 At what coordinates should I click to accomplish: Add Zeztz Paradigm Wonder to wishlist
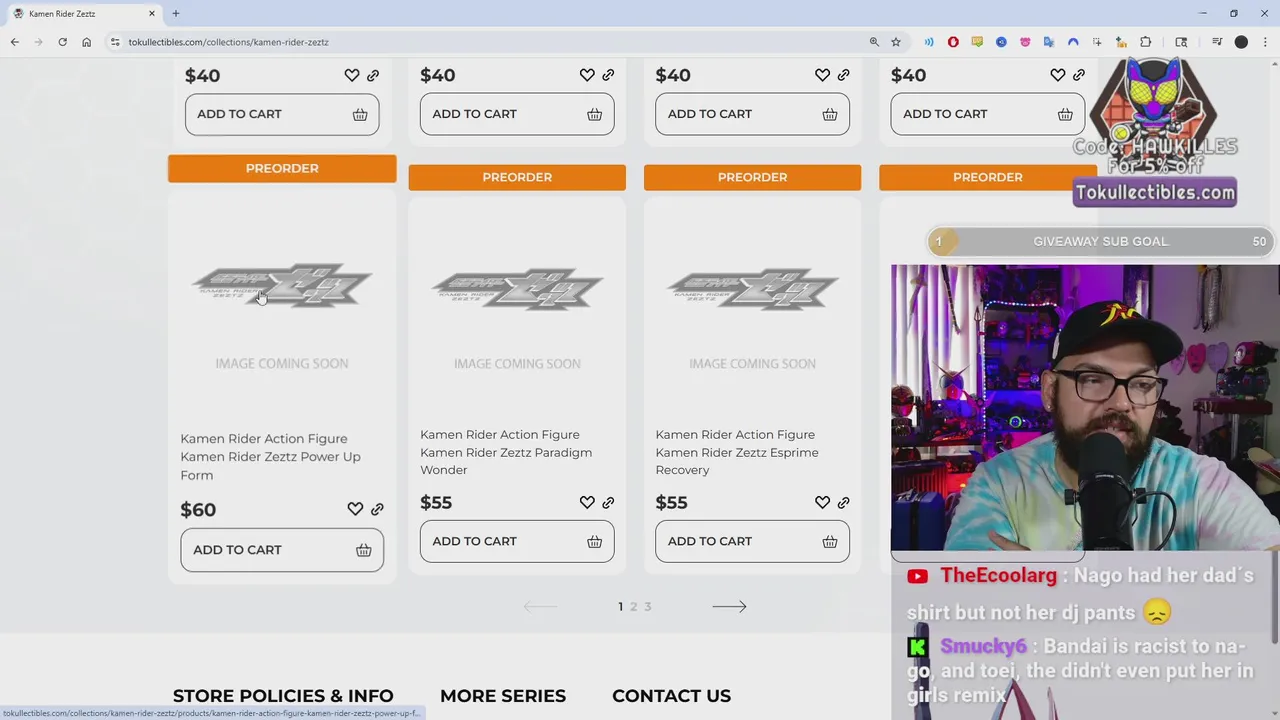click(587, 502)
